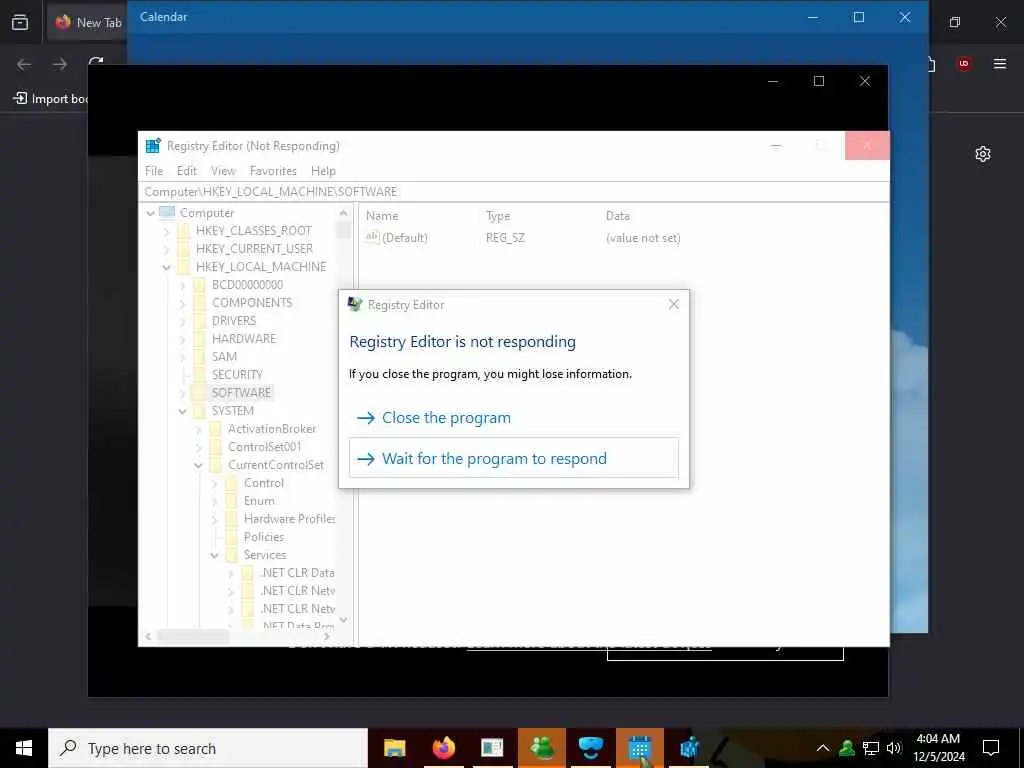Open the network status tray icon

(x=871, y=748)
